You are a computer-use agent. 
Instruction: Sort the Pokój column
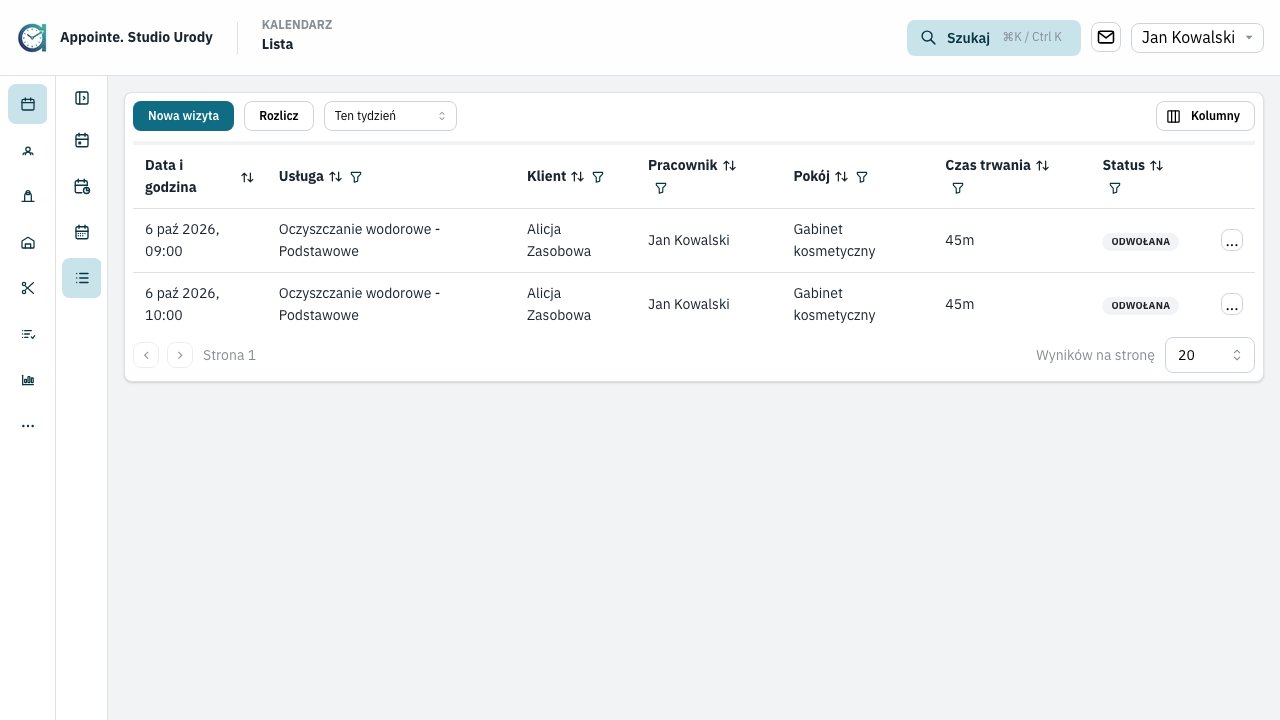(x=842, y=176)
